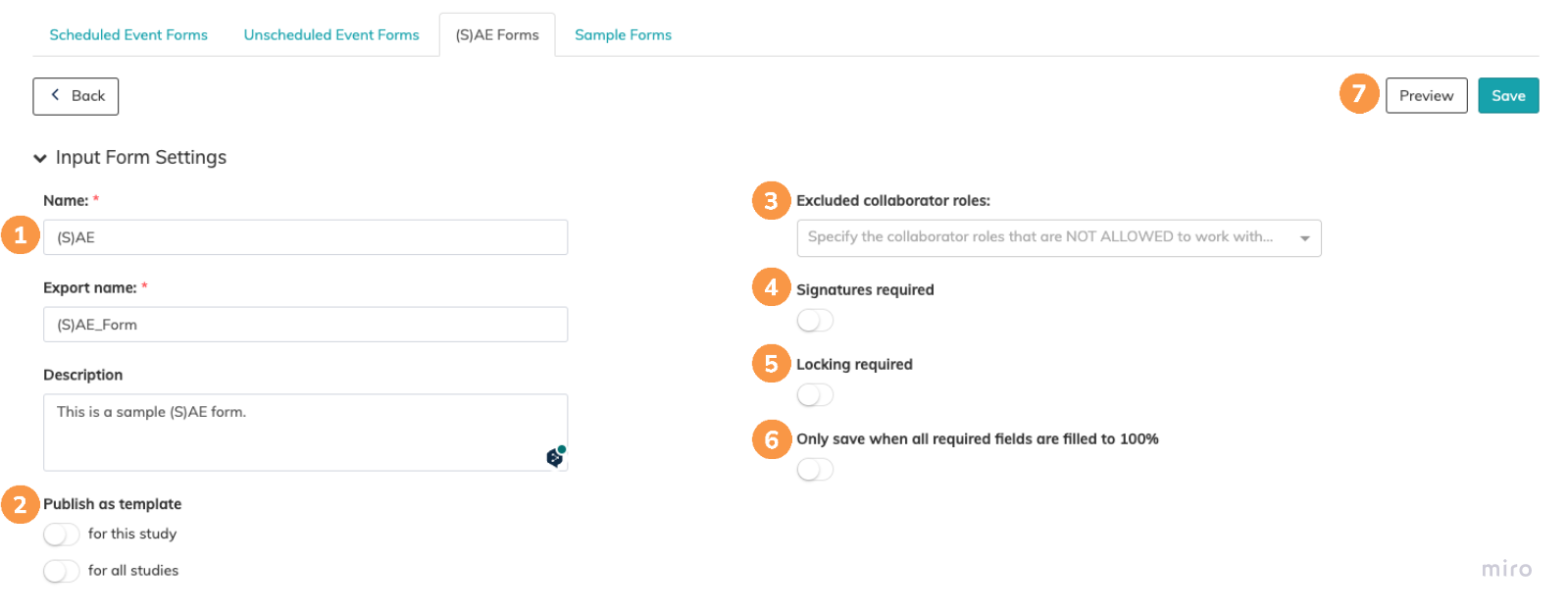This screenshot has width=1568, height=613.
Task: Click the orange number 4 marker
Action: click(771, 287)
